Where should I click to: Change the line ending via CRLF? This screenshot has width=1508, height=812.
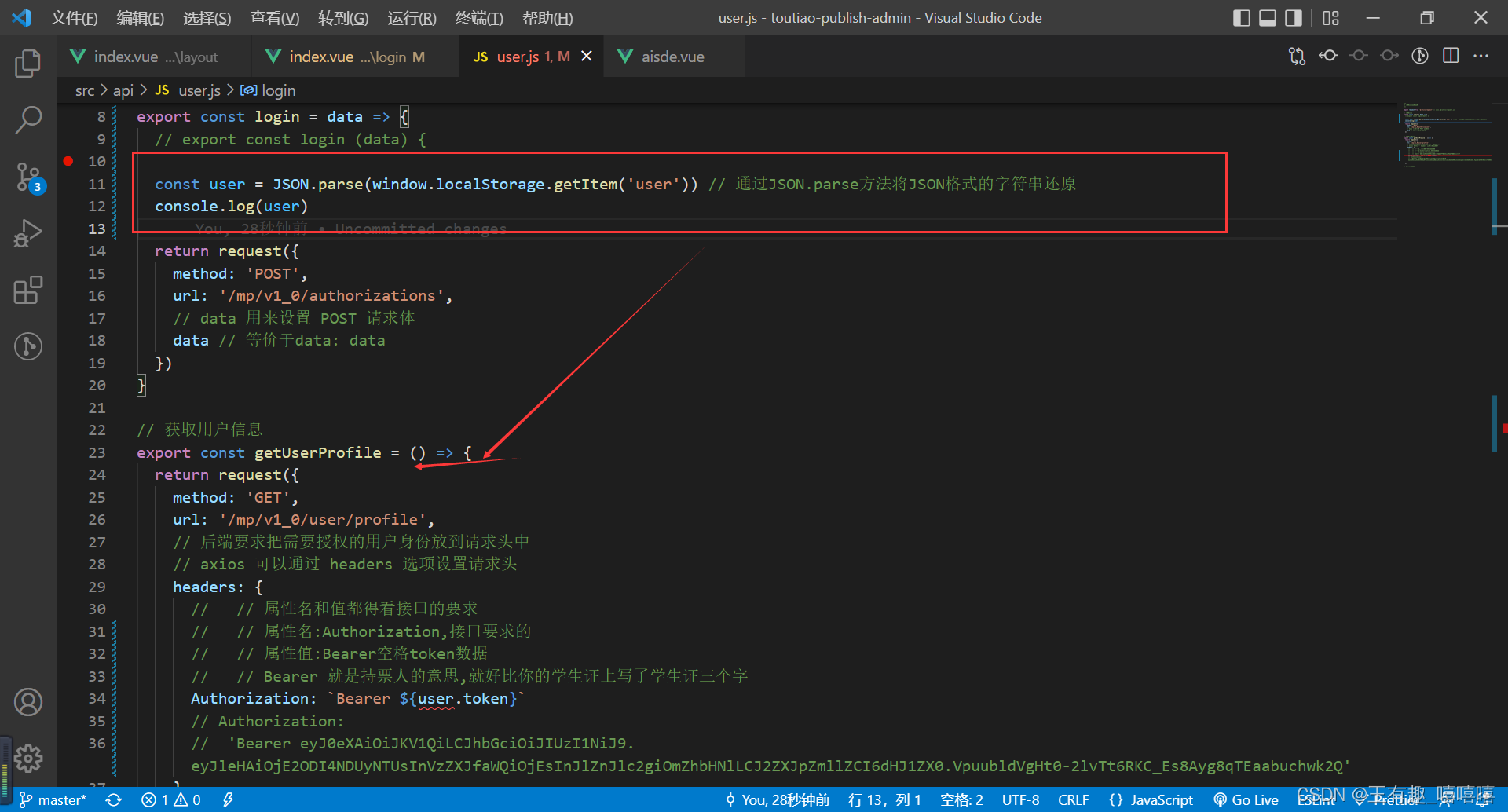point(1073,799)
